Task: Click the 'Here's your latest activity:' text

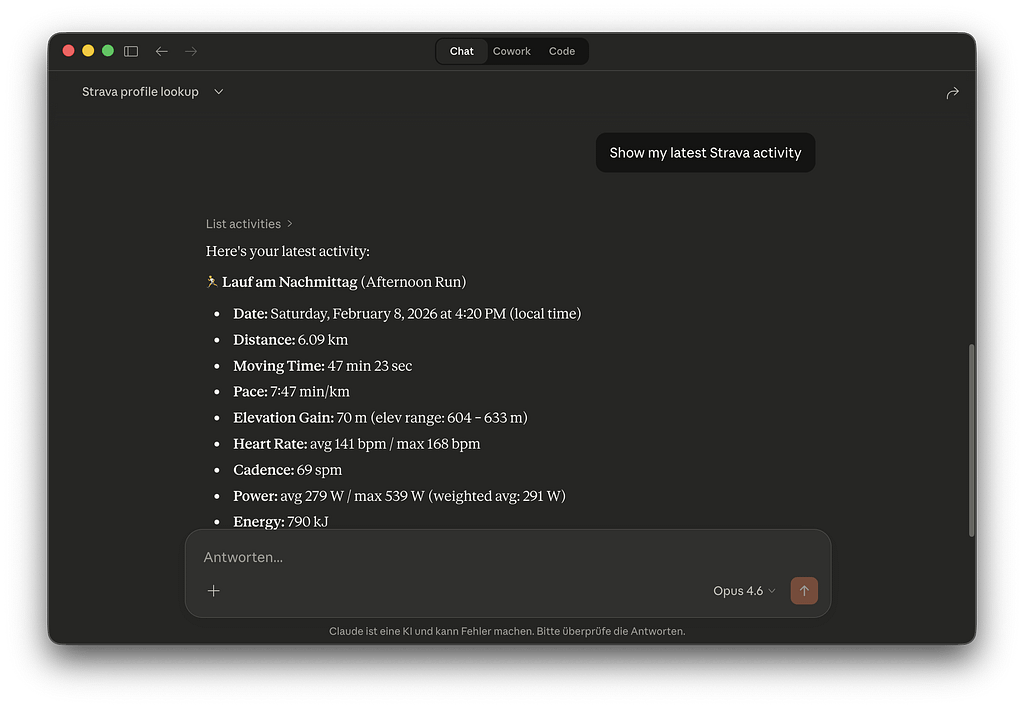Action: pyautogui.click(x=287, y=251)
